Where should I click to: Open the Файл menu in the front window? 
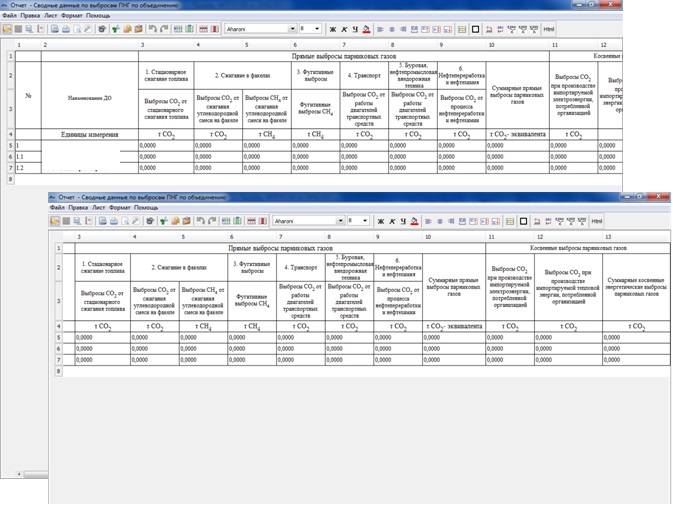click(x=57, y=208)
